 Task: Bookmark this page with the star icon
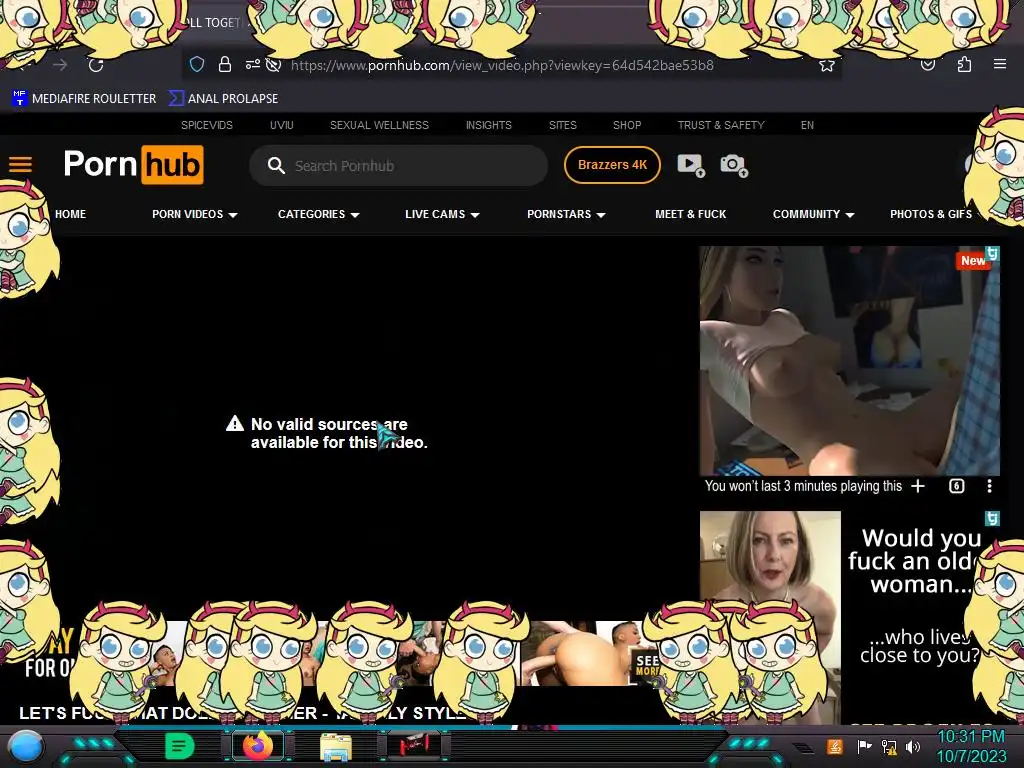(x=827, y=65)
